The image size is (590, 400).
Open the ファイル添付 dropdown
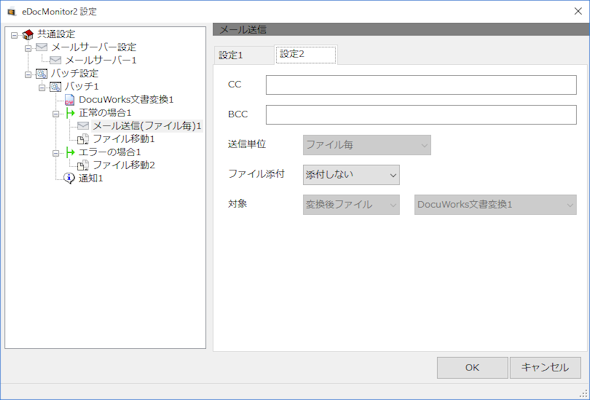tap(351, 175)
